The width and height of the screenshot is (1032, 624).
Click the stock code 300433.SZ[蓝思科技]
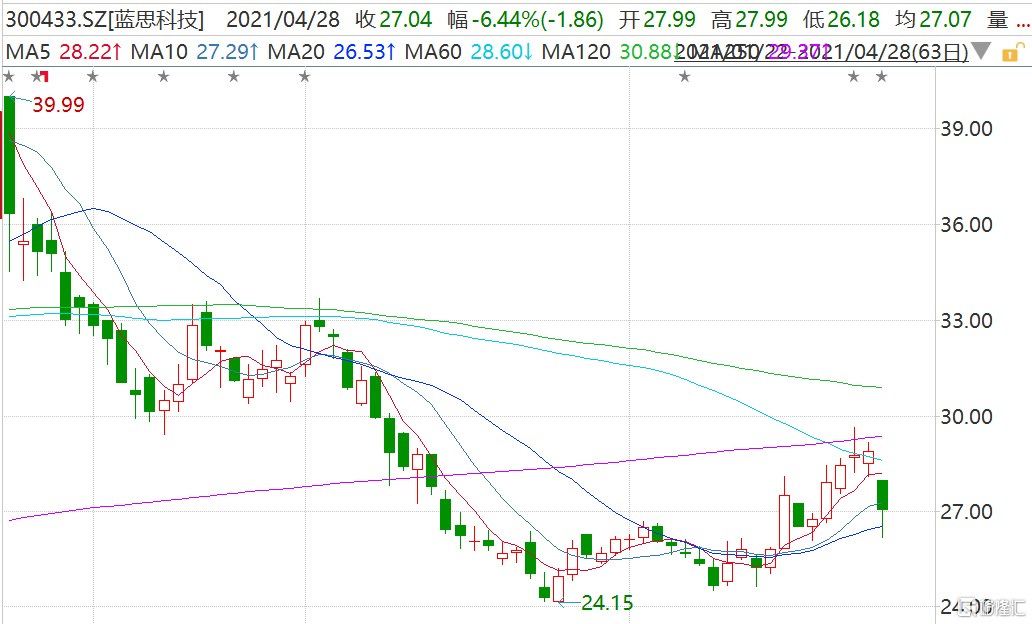click(x=105, y=20)
